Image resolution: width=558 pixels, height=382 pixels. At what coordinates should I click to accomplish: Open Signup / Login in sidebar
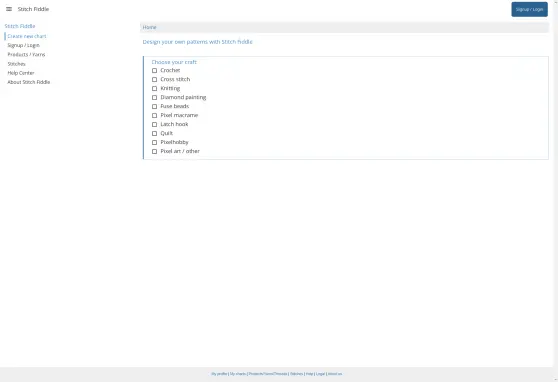[23, 45]
